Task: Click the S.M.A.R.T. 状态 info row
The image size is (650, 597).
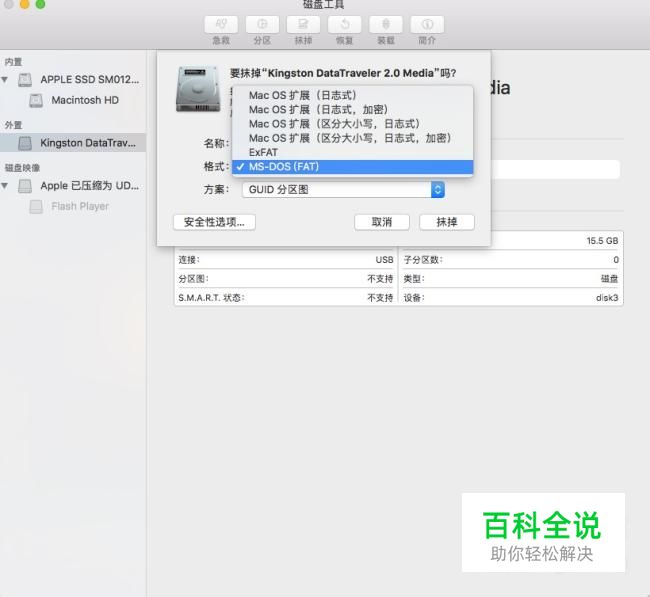Action: [x=286, y=298]
